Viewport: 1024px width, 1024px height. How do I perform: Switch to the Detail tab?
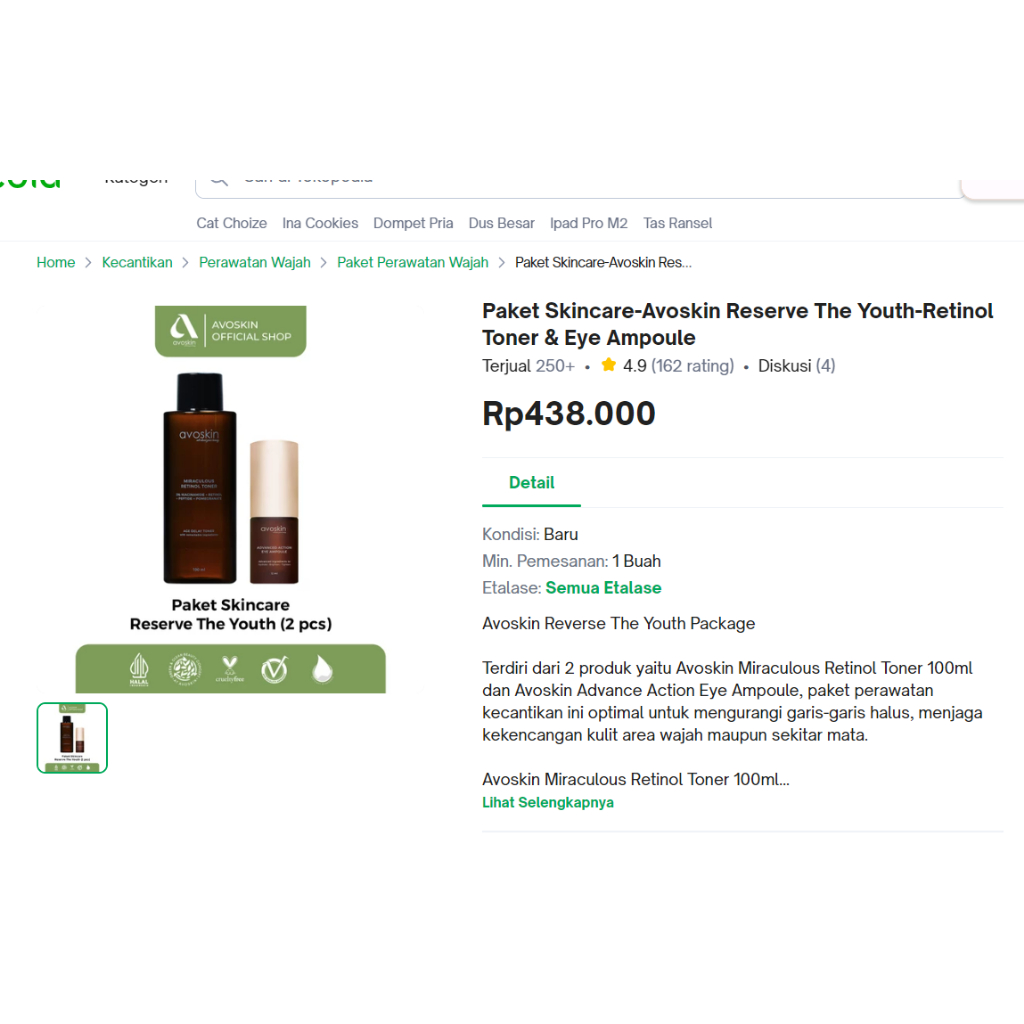point(531,482)
